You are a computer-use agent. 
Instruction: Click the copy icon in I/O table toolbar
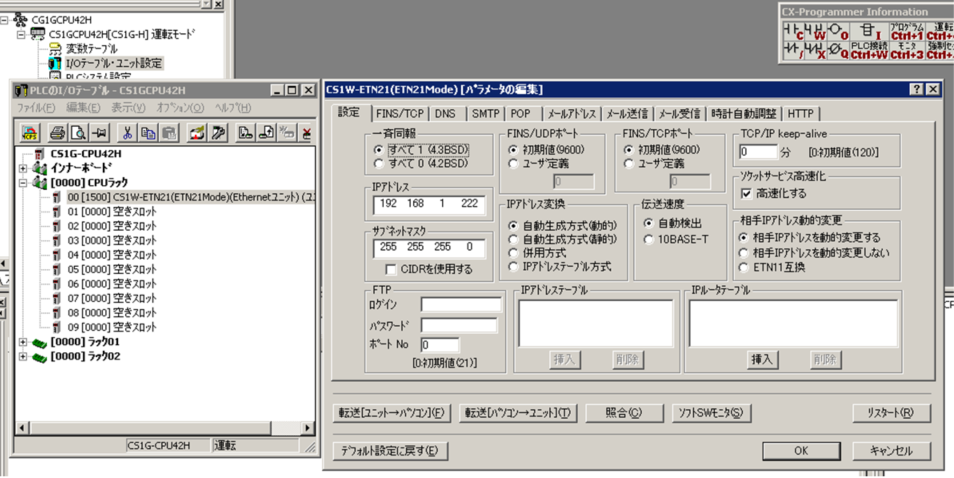148,133
